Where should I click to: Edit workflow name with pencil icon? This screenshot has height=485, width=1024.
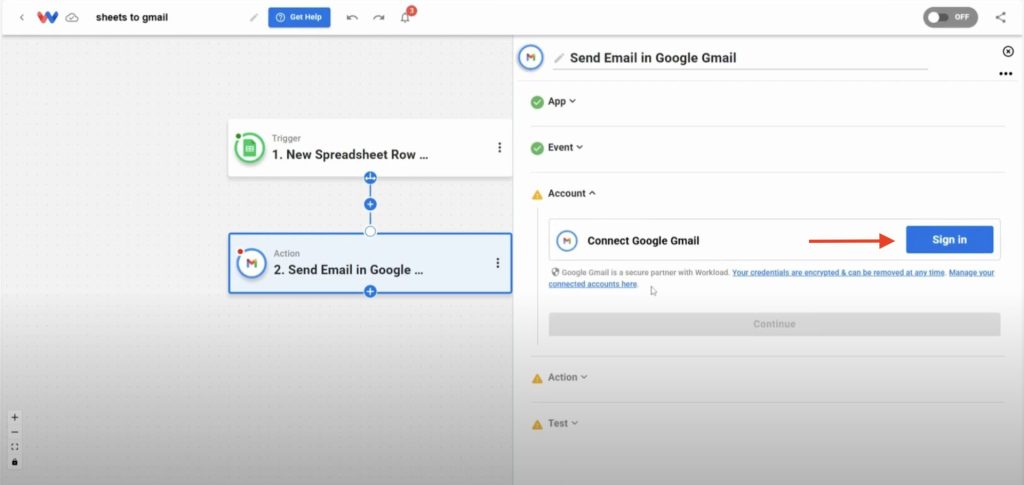[254, 18]
